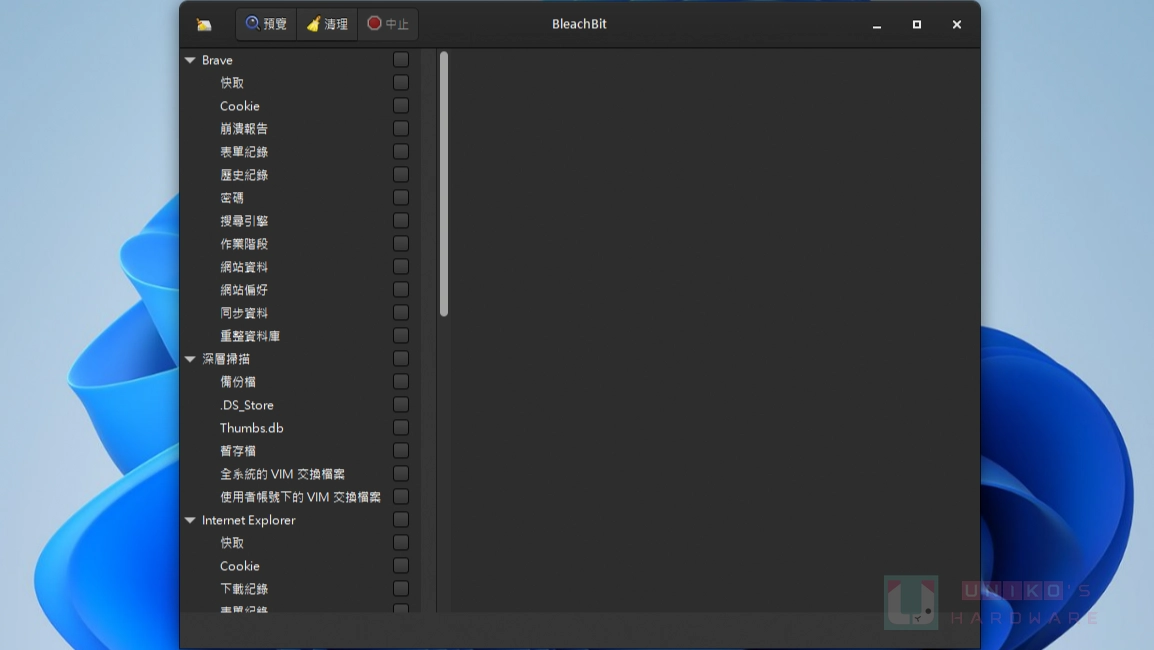Click the 網站偏好 row label
The height and width of the screenshot is (650, 1154).
click(x=244, y=290)
